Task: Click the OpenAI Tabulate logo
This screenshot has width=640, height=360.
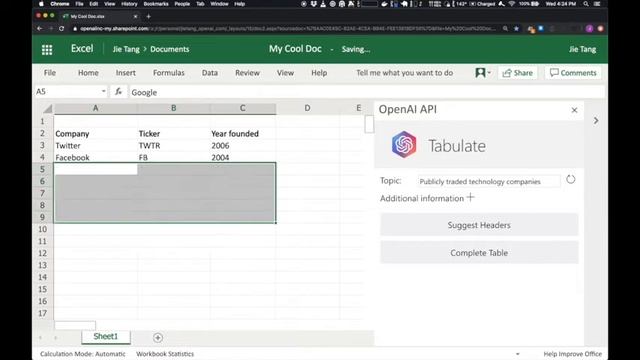Action: pyautogui.click(x=404, y=144)
